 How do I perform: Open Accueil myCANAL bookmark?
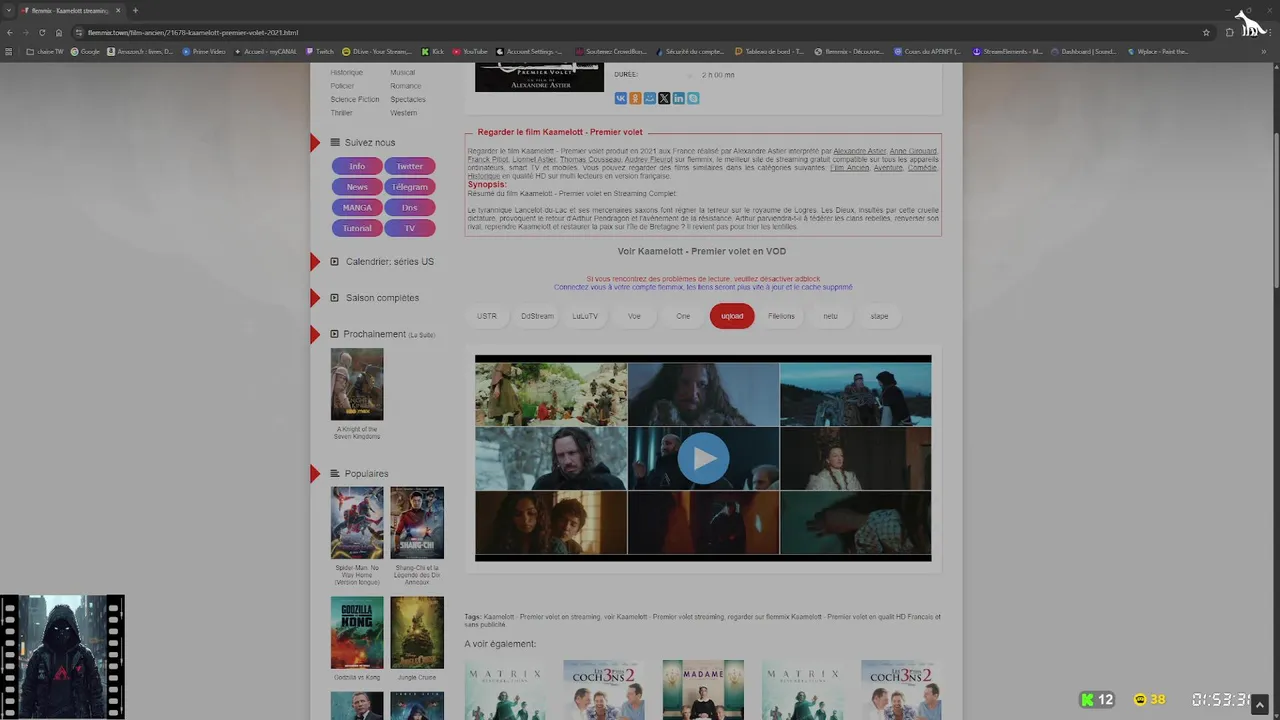[x=266, y=51]
